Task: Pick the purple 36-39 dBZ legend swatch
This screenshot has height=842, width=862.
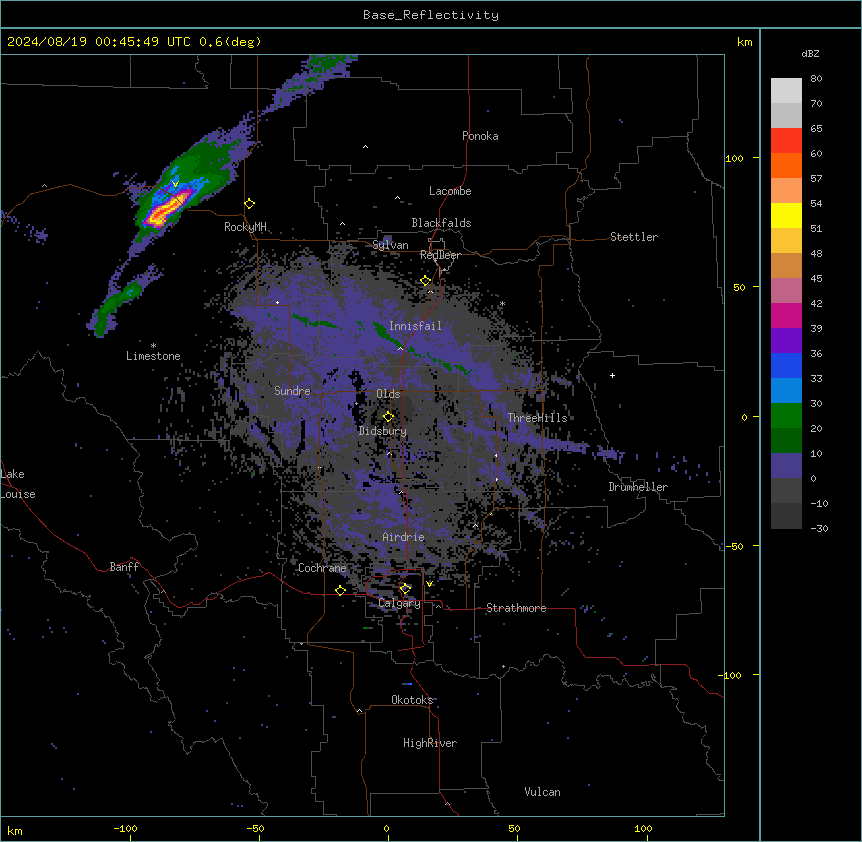Action: point(786,340)
